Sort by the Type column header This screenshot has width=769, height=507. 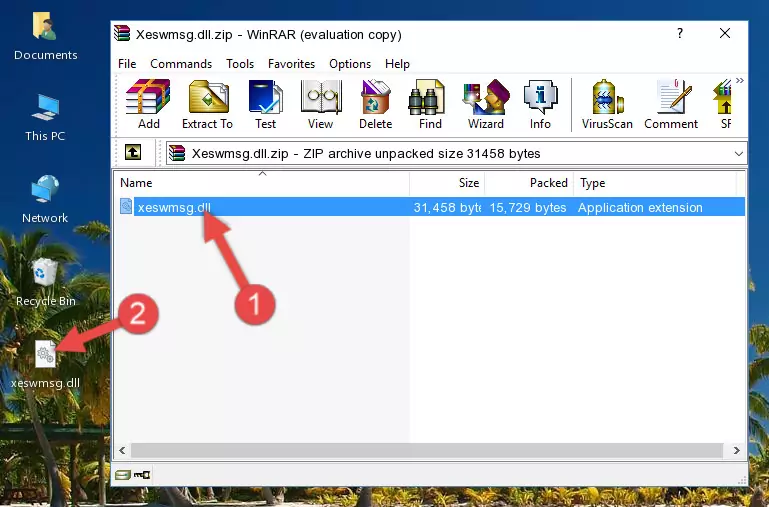655,183
